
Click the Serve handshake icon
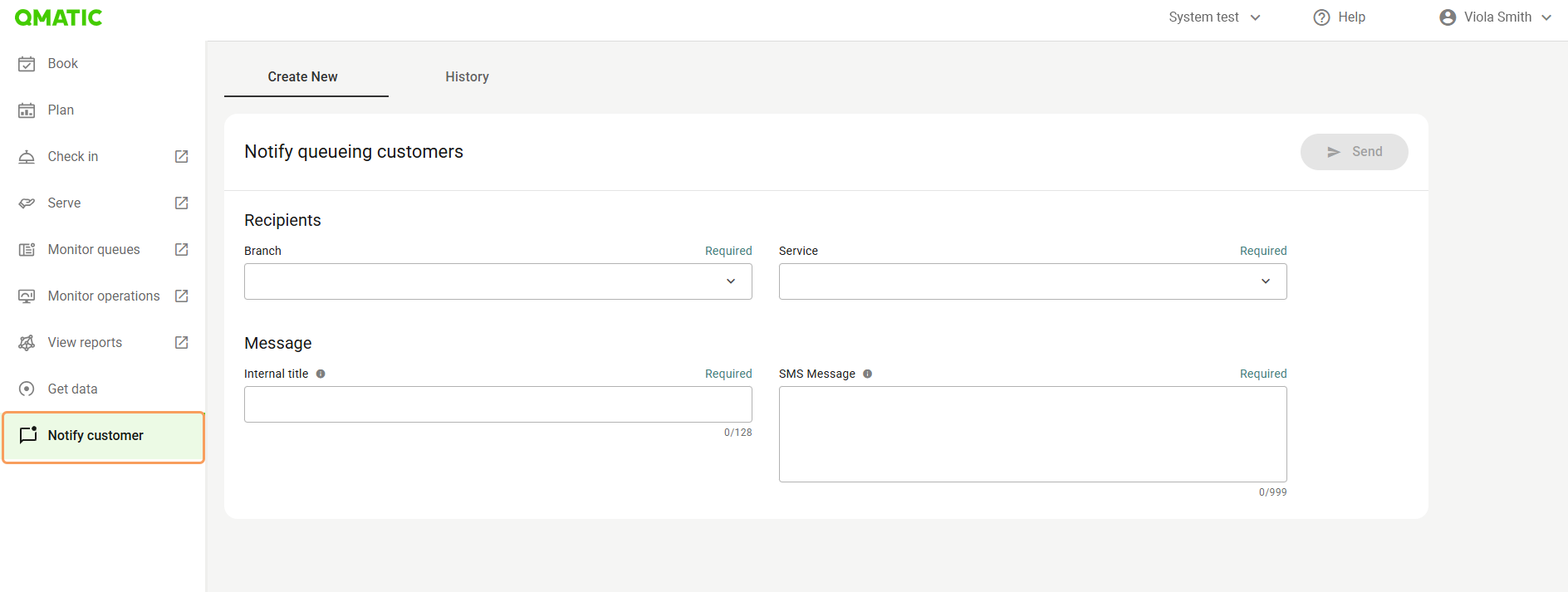tap(27, 203)
